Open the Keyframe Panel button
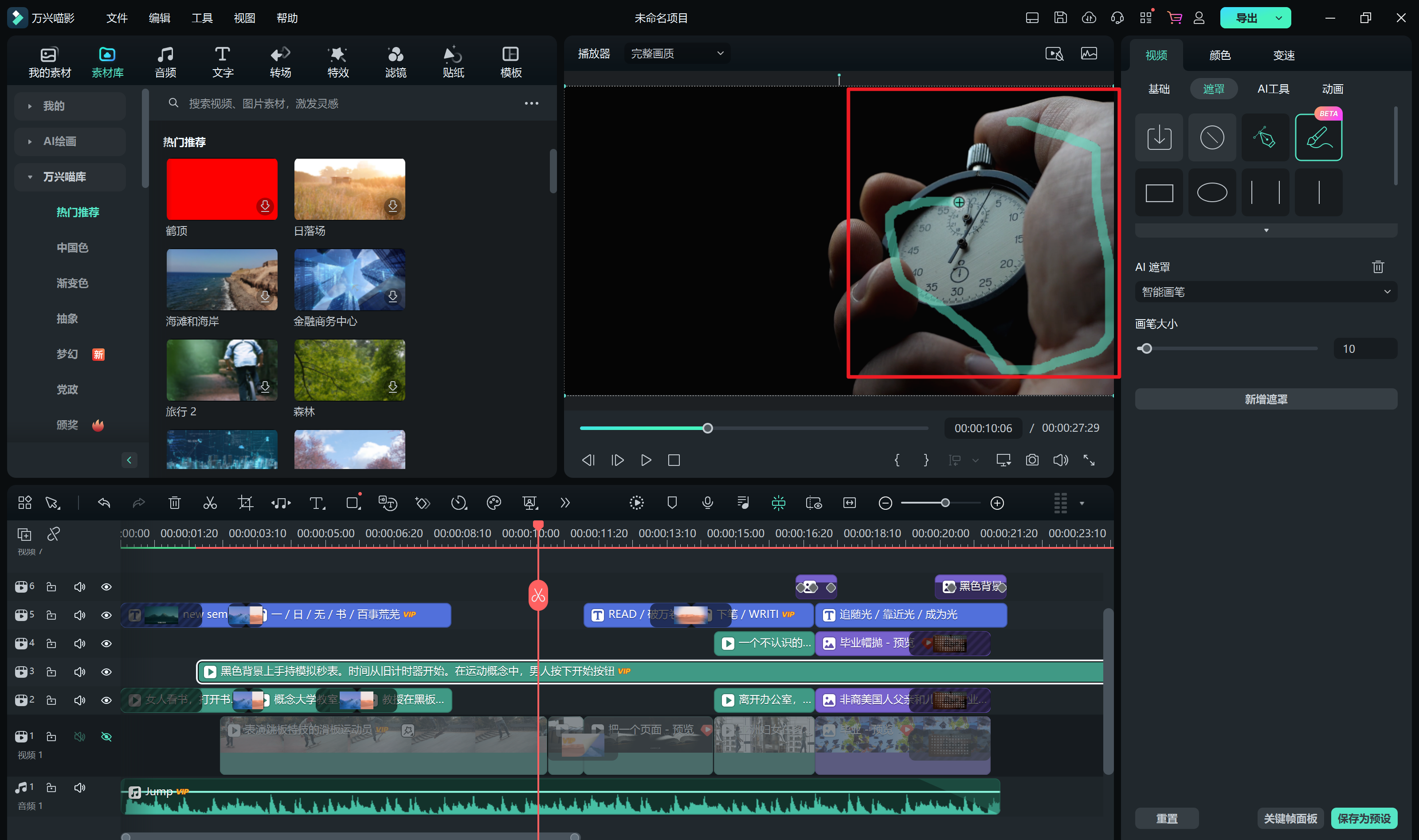 (x=1290, y=818)
